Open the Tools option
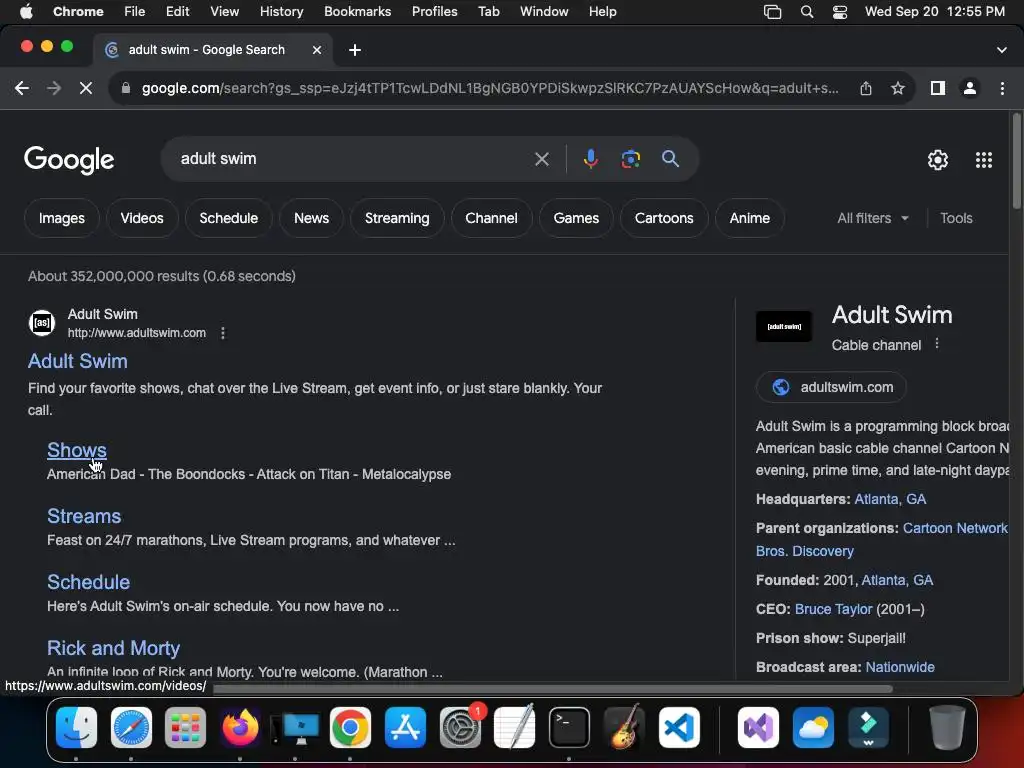 [956, 218]
